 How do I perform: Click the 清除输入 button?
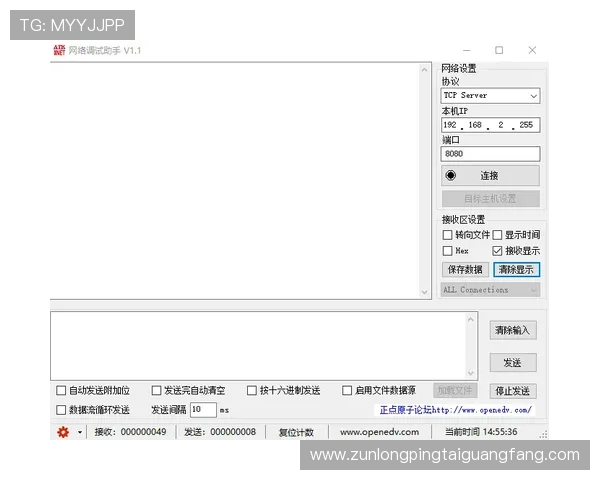coord(513,330)
